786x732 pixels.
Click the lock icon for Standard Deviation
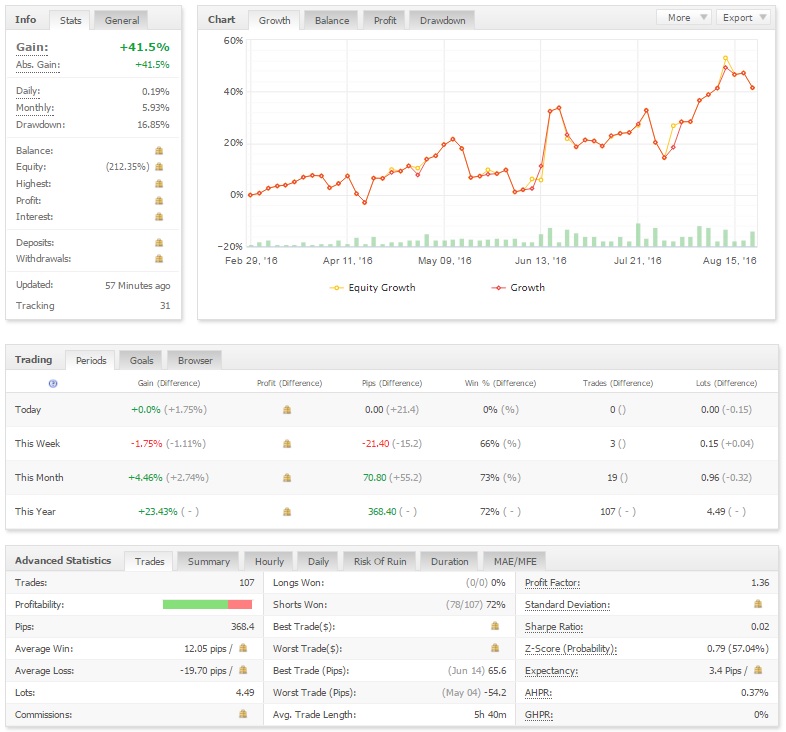758,604
